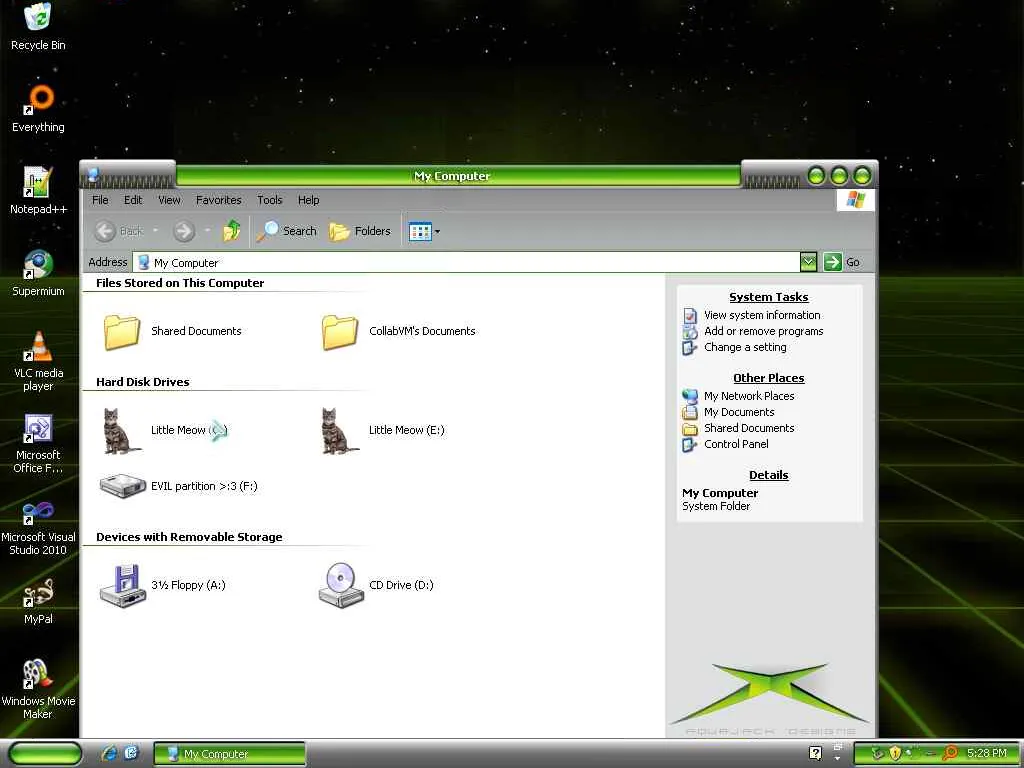Click the Search toolbar button
The width and height of the screenshot is (1024, 768).
tap(286, 231)
